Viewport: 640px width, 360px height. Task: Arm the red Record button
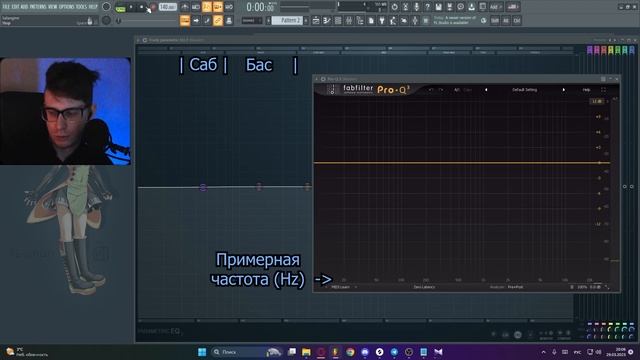click(x=153, y=7)
